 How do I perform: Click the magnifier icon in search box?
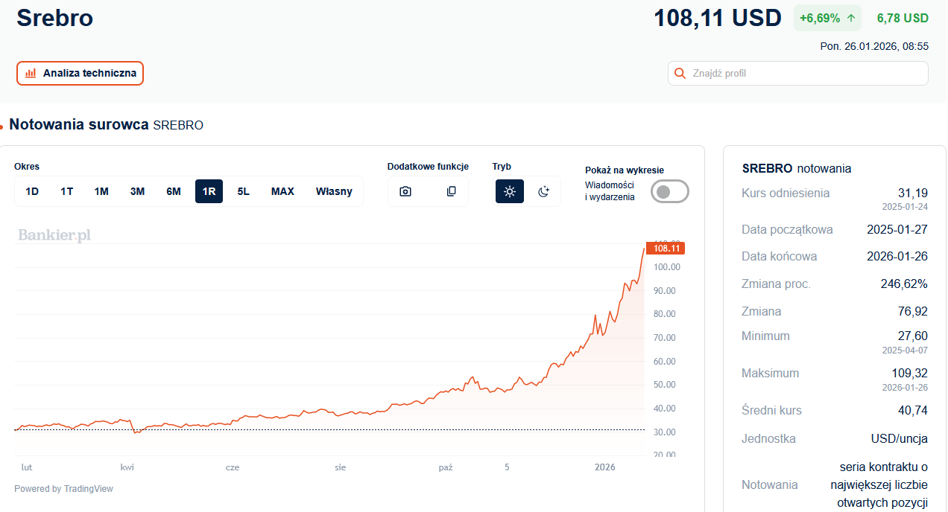point(680,73)
